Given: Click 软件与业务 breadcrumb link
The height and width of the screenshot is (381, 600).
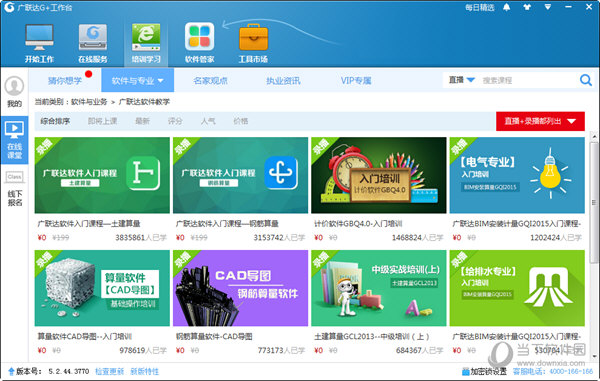Looking at the screenshot, I should (89, 102).
